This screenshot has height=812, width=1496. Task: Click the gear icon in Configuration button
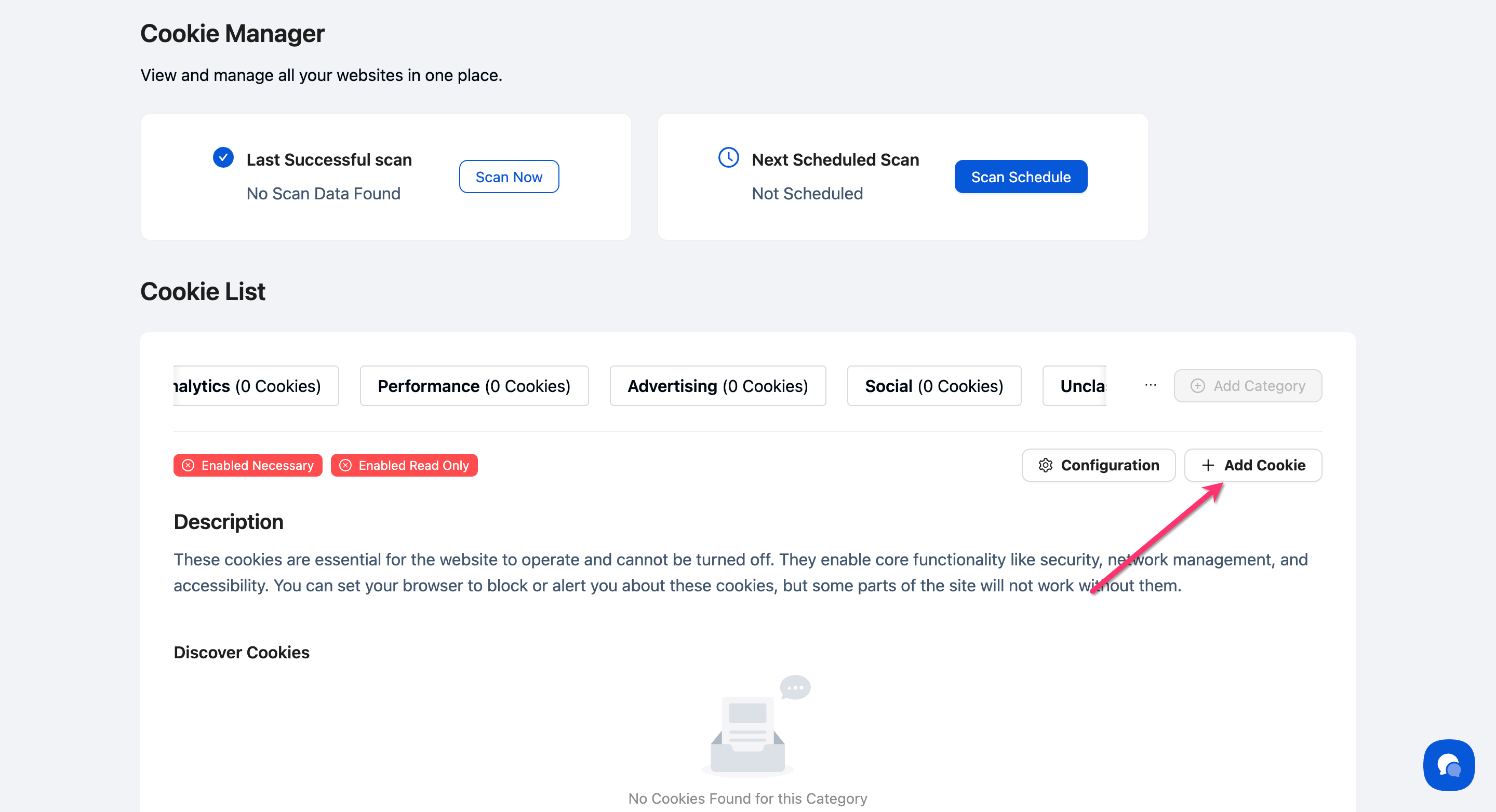point(1045,465)
